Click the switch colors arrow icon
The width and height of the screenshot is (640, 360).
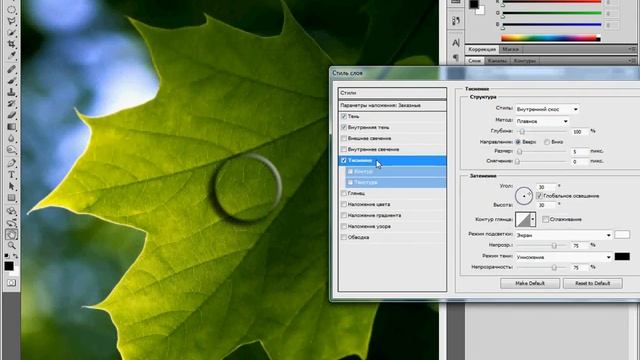tap(16, 256)
